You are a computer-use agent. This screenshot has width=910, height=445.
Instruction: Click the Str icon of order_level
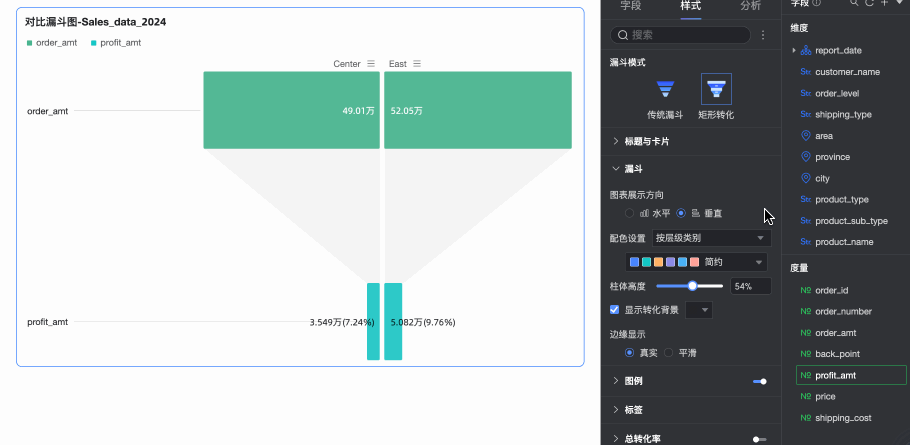click(806, 93)
